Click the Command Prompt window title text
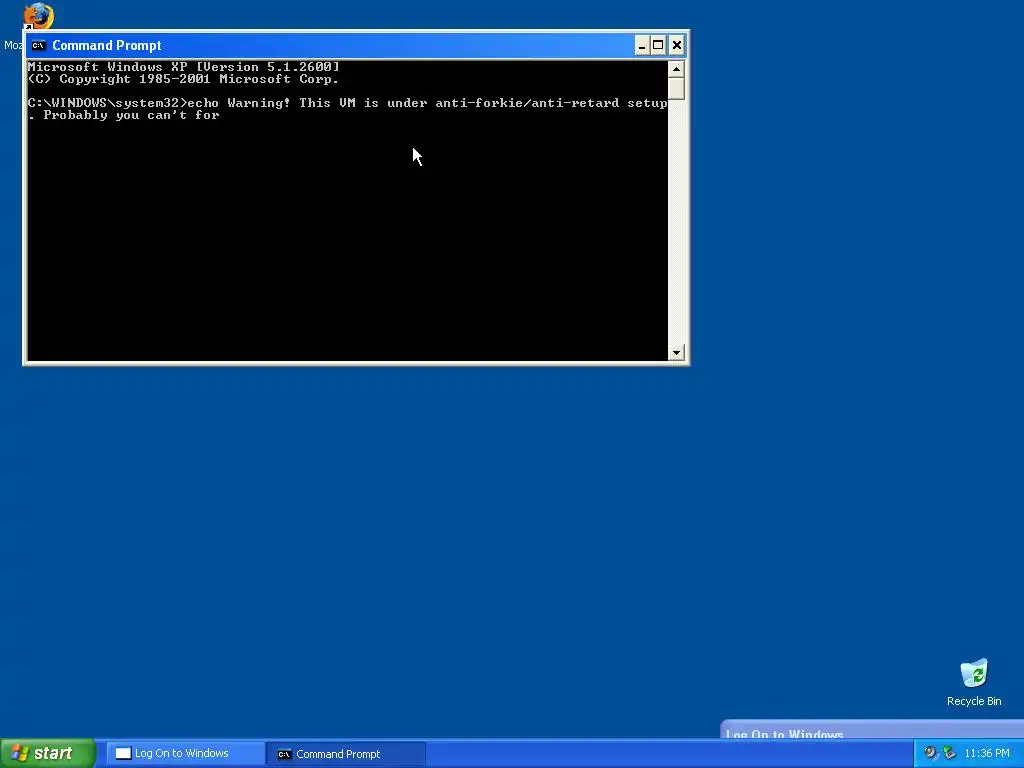1024x768 pixels. pos(106,45)
